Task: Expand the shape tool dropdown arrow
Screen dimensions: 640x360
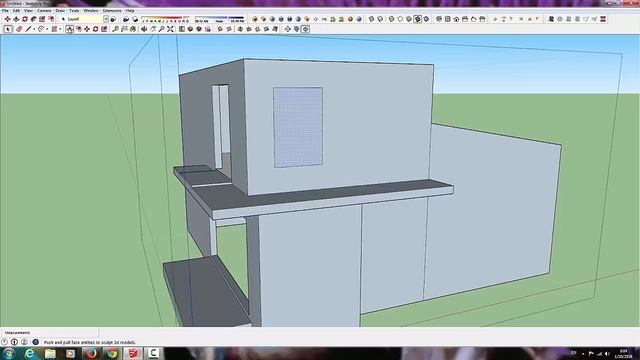Action: coord(60,29)
